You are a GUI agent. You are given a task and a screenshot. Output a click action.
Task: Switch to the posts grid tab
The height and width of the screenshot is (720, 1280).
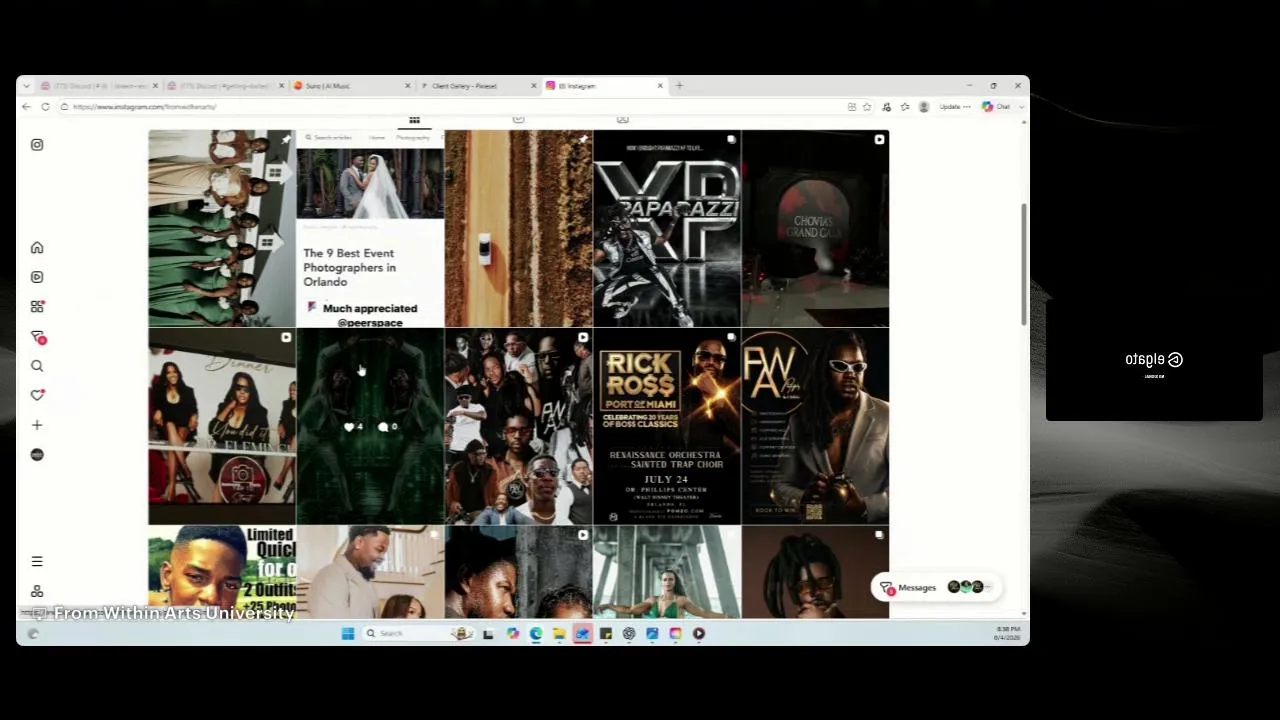[414, 121]
